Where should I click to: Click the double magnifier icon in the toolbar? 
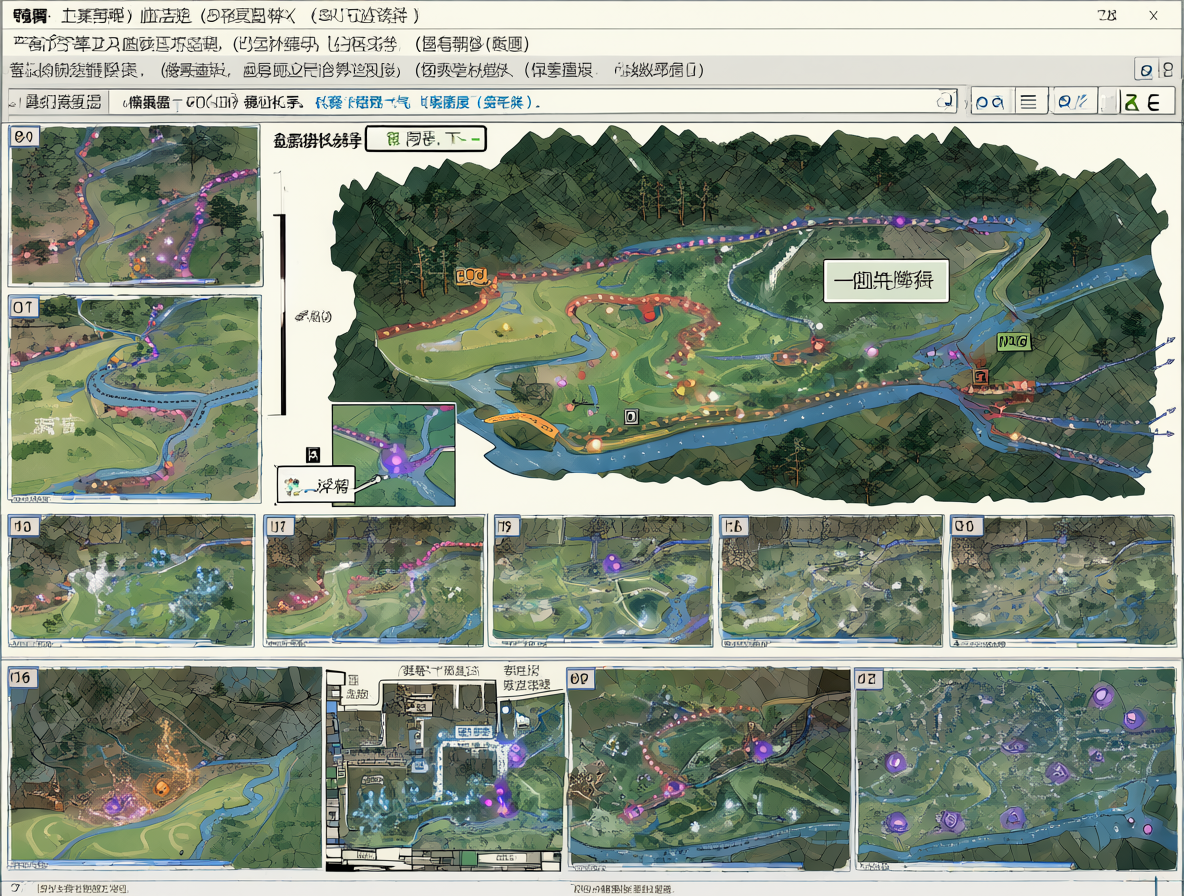(989, 102)
